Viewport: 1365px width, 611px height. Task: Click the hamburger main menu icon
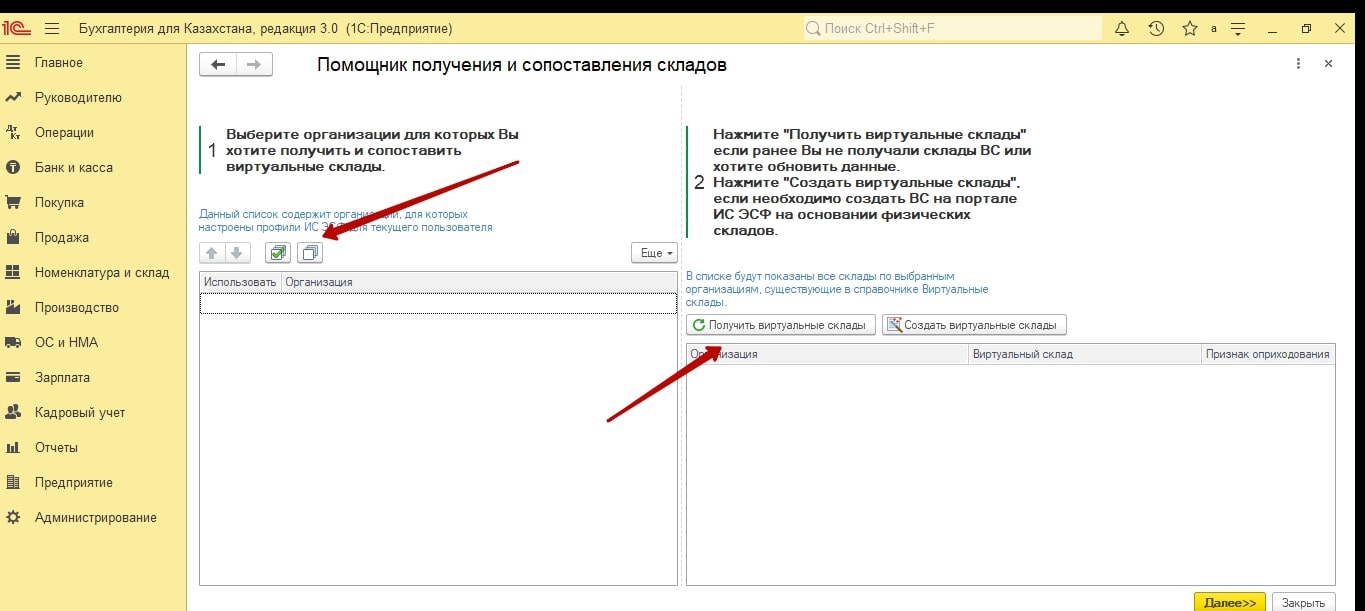52,29
